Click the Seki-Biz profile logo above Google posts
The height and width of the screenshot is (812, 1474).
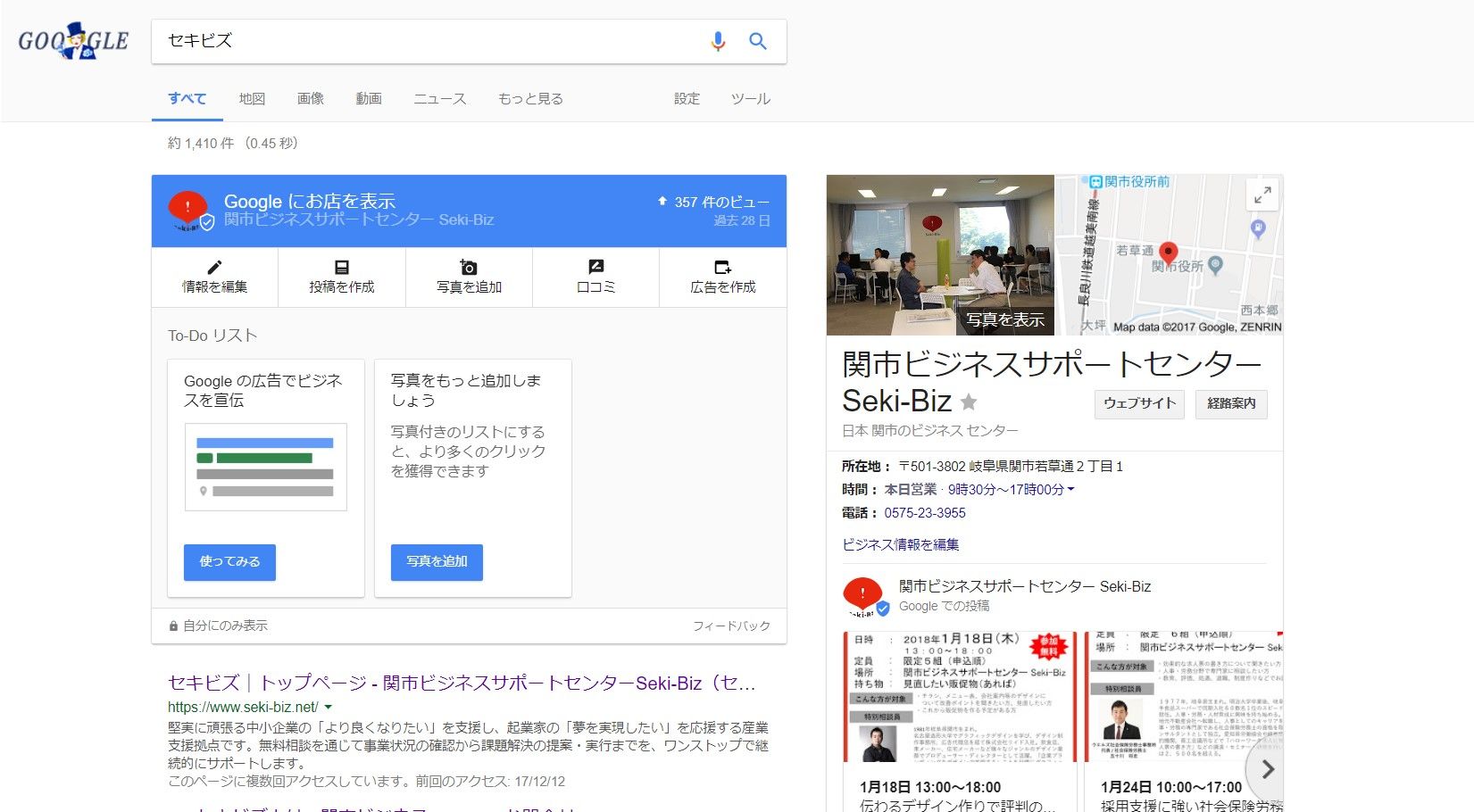click(865, 597)
